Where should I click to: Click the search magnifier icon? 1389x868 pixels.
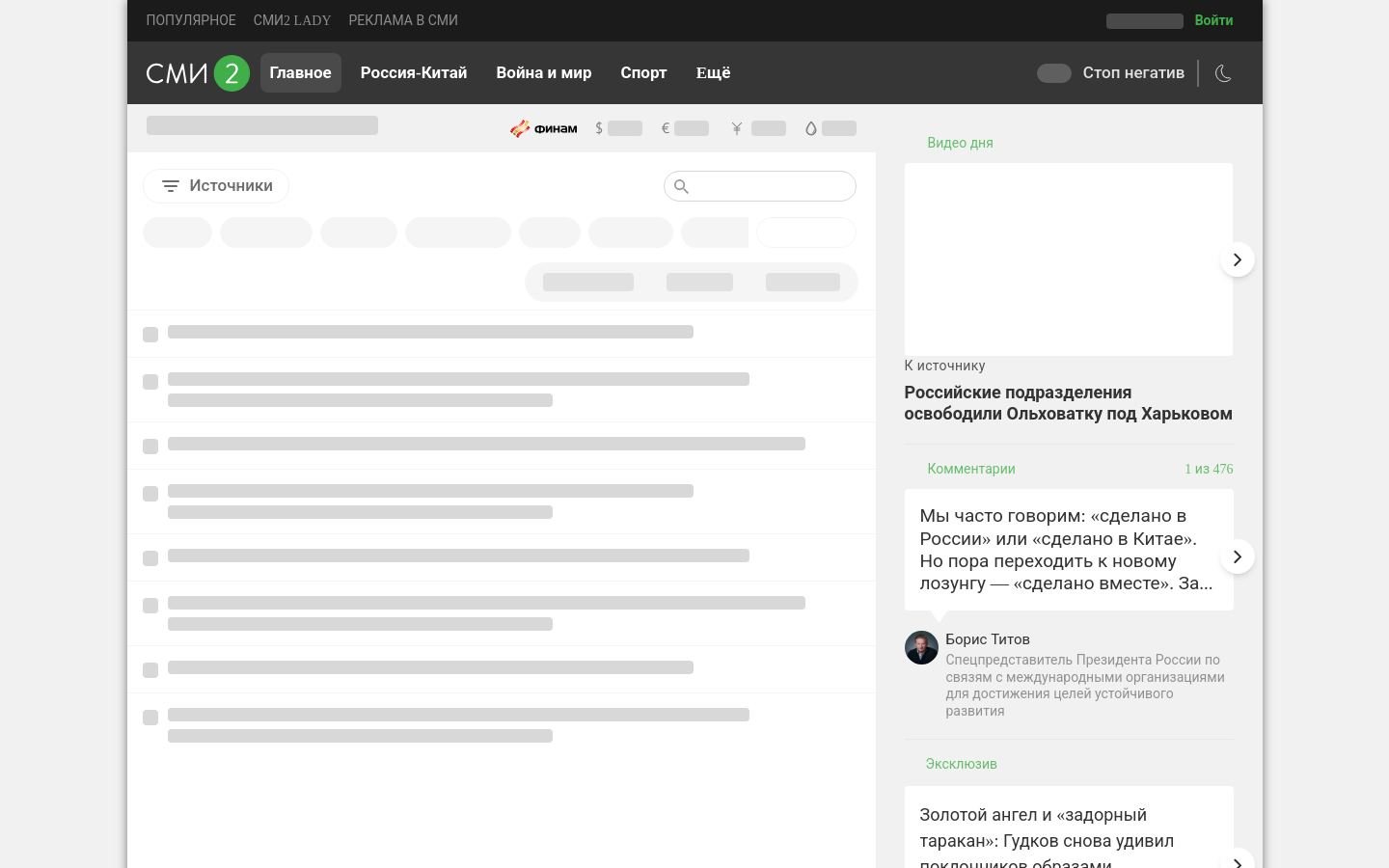[681, 186]
